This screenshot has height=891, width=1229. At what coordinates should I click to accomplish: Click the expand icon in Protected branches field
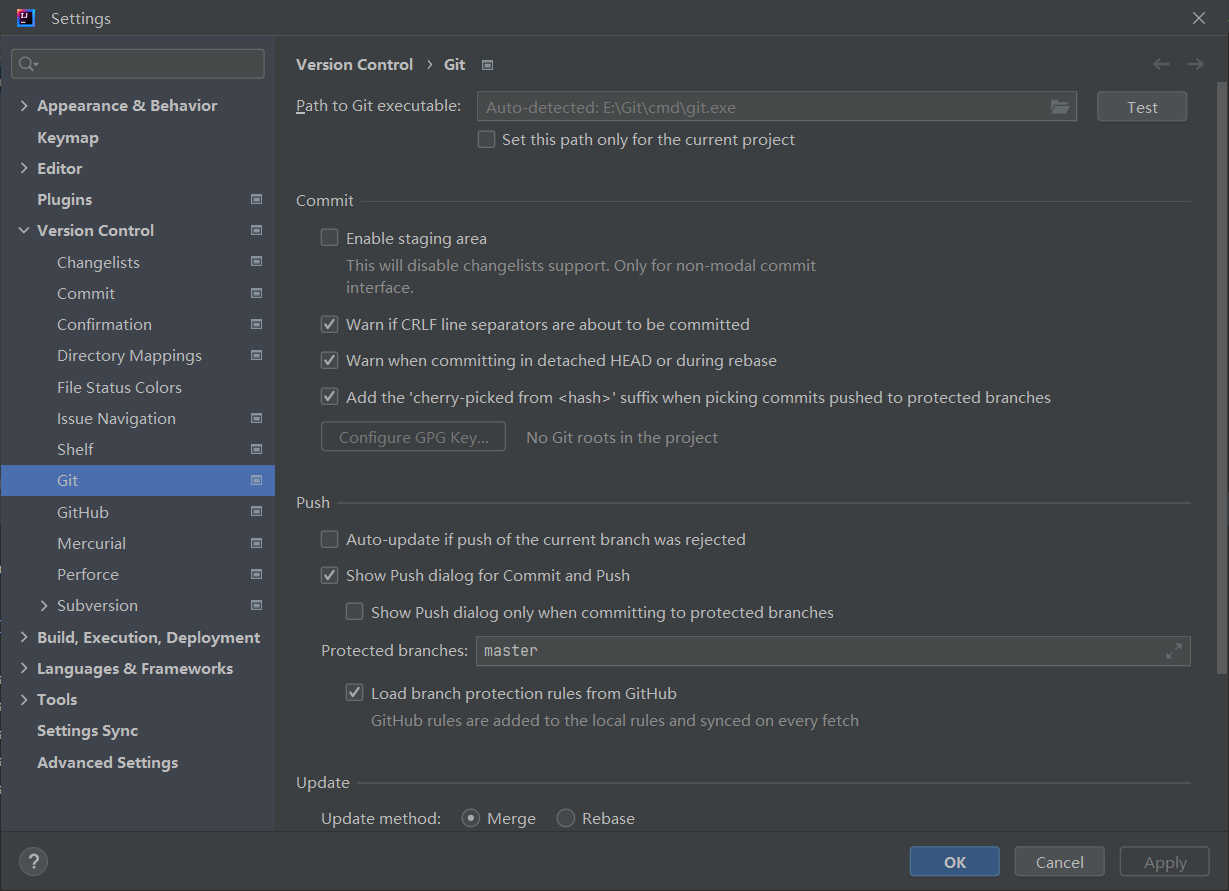click(1174, 651)
